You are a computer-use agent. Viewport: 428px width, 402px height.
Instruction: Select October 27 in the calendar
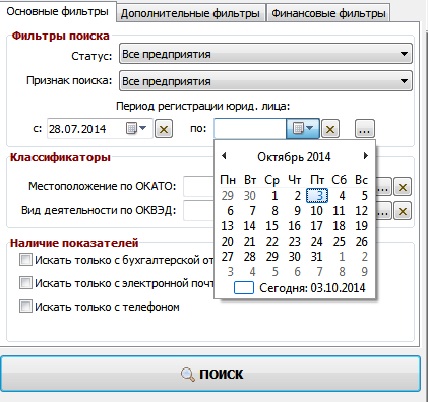pos(228,257)
